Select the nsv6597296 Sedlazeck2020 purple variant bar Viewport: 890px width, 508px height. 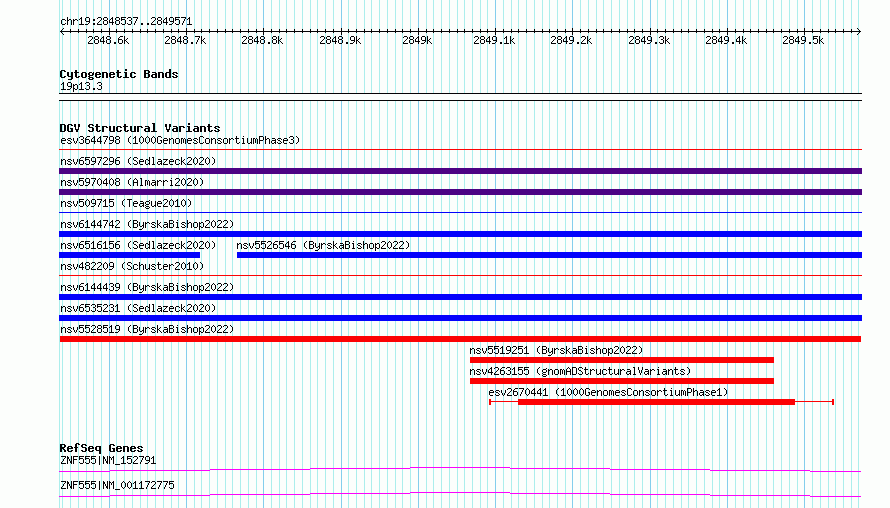tap(460, 171)
